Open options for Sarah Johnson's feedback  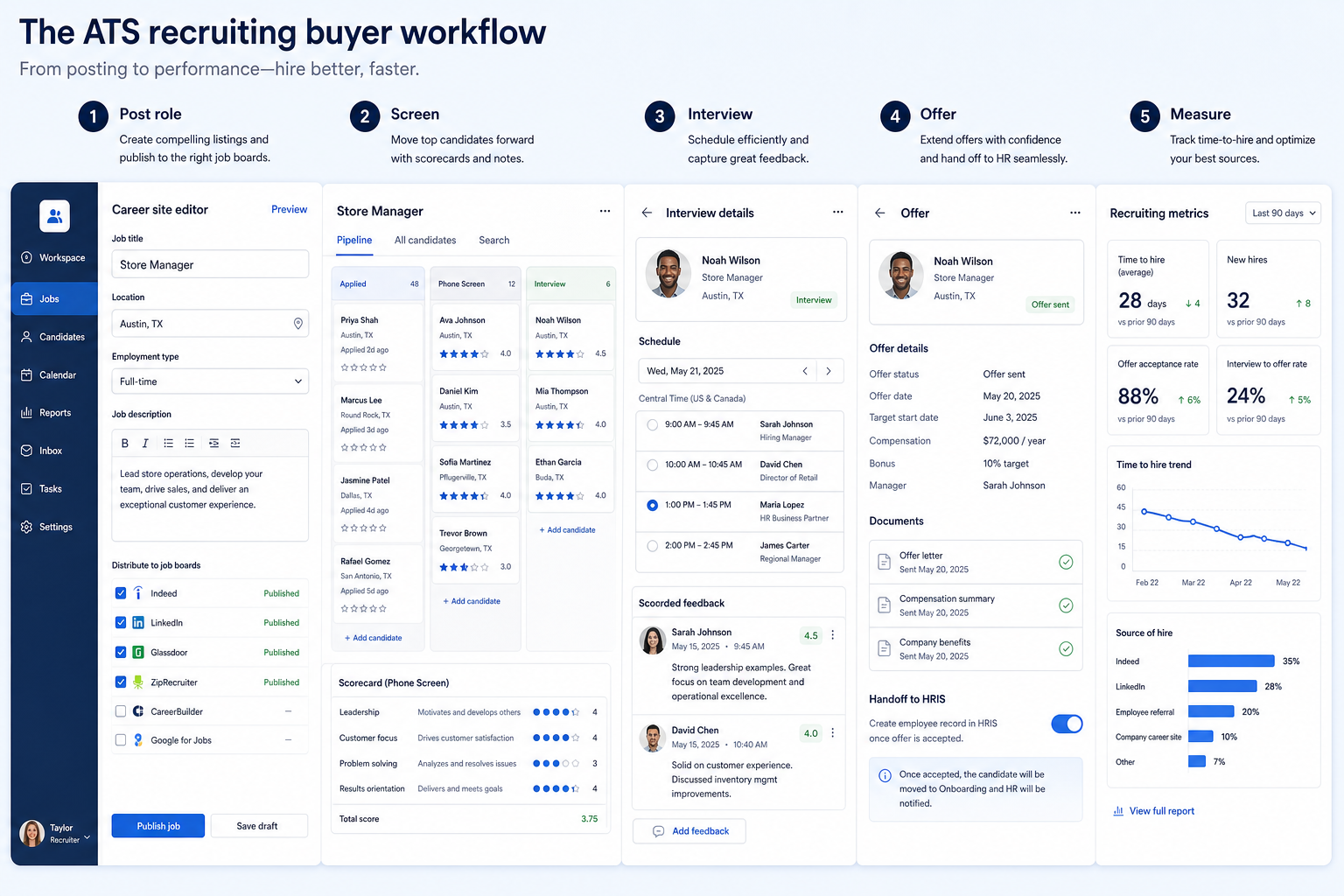pos(832,635)
